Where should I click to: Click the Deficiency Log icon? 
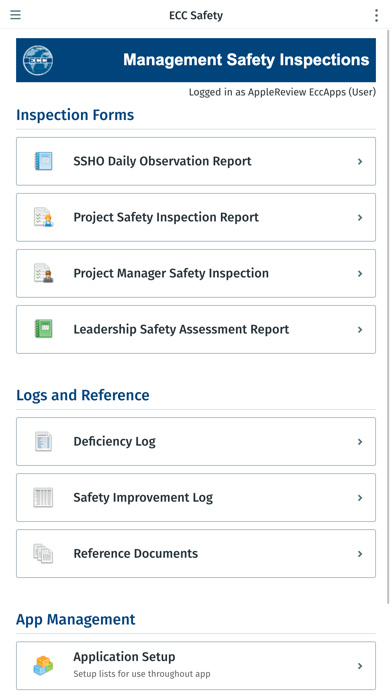click(44, 441)
